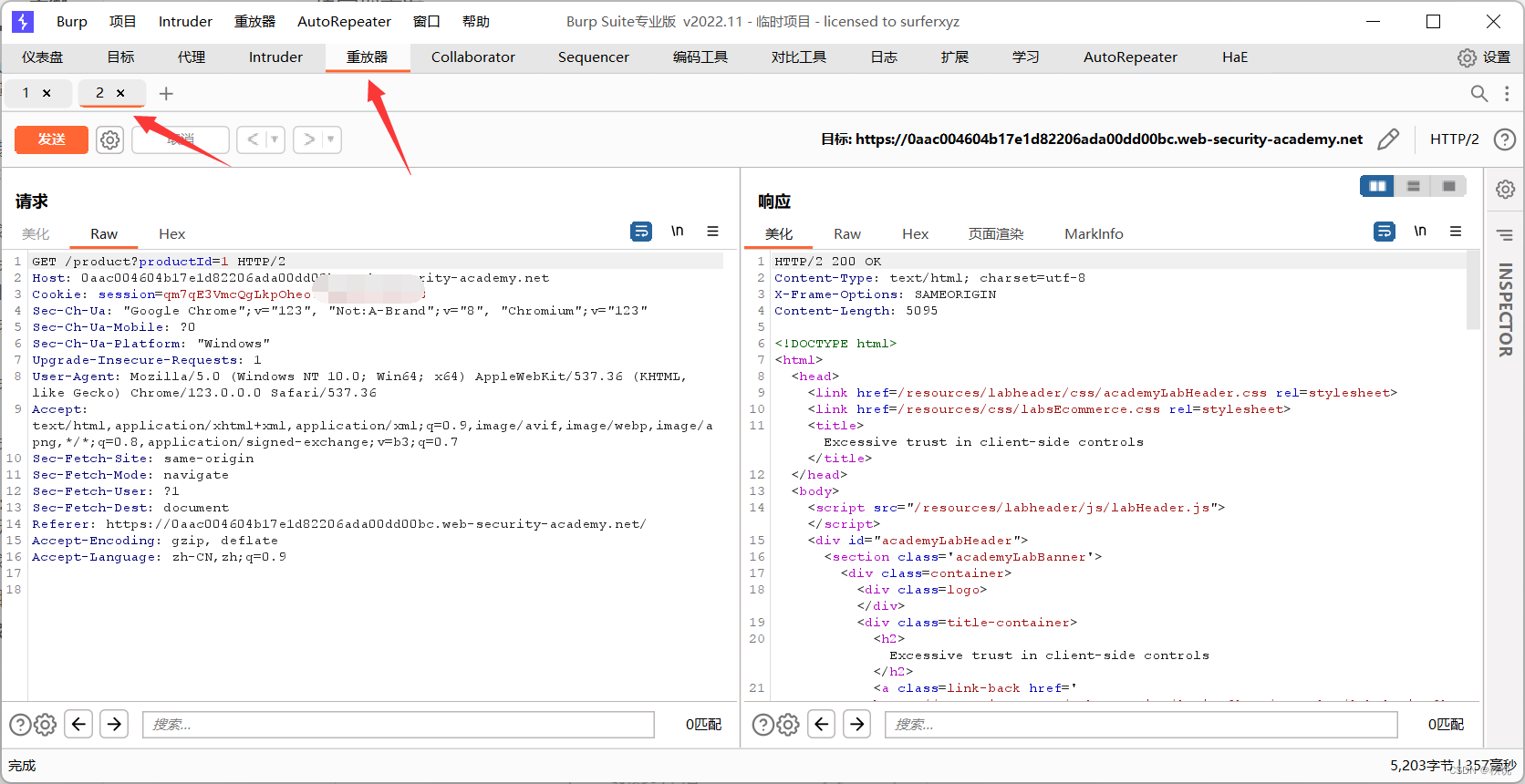Open response search settings gear
The height and width of the screenshot is (784, 1525).
pyautogui.click(x=788, y=725)
